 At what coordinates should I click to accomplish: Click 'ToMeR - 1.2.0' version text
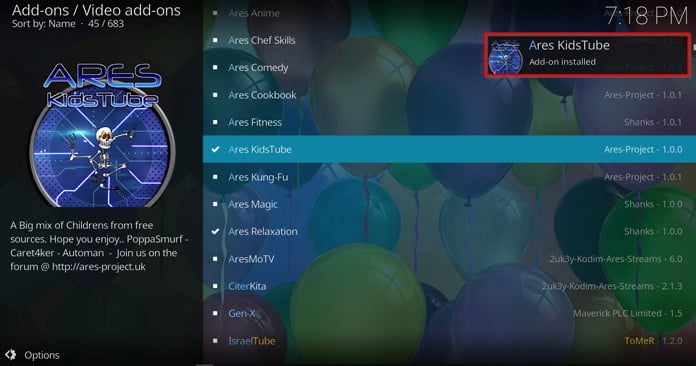tap(653, 341)
